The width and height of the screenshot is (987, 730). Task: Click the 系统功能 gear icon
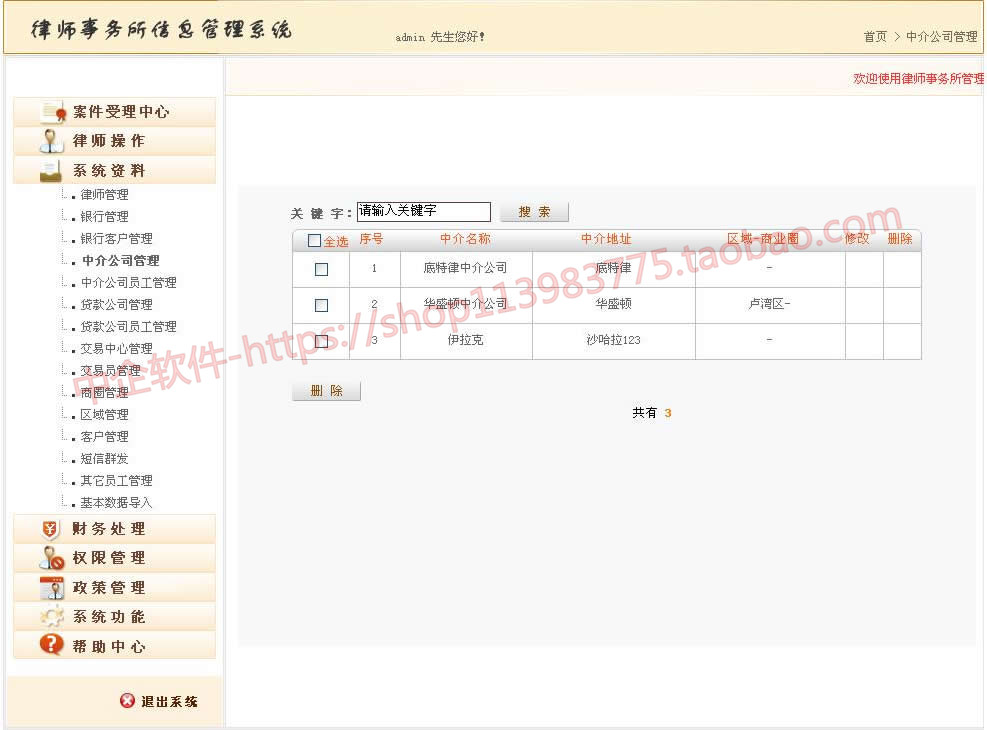point(52,617)
